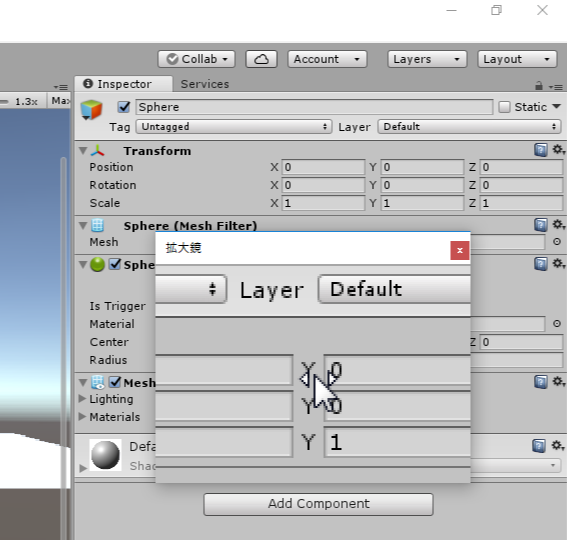Open the Account dropdown

[327, 59]
